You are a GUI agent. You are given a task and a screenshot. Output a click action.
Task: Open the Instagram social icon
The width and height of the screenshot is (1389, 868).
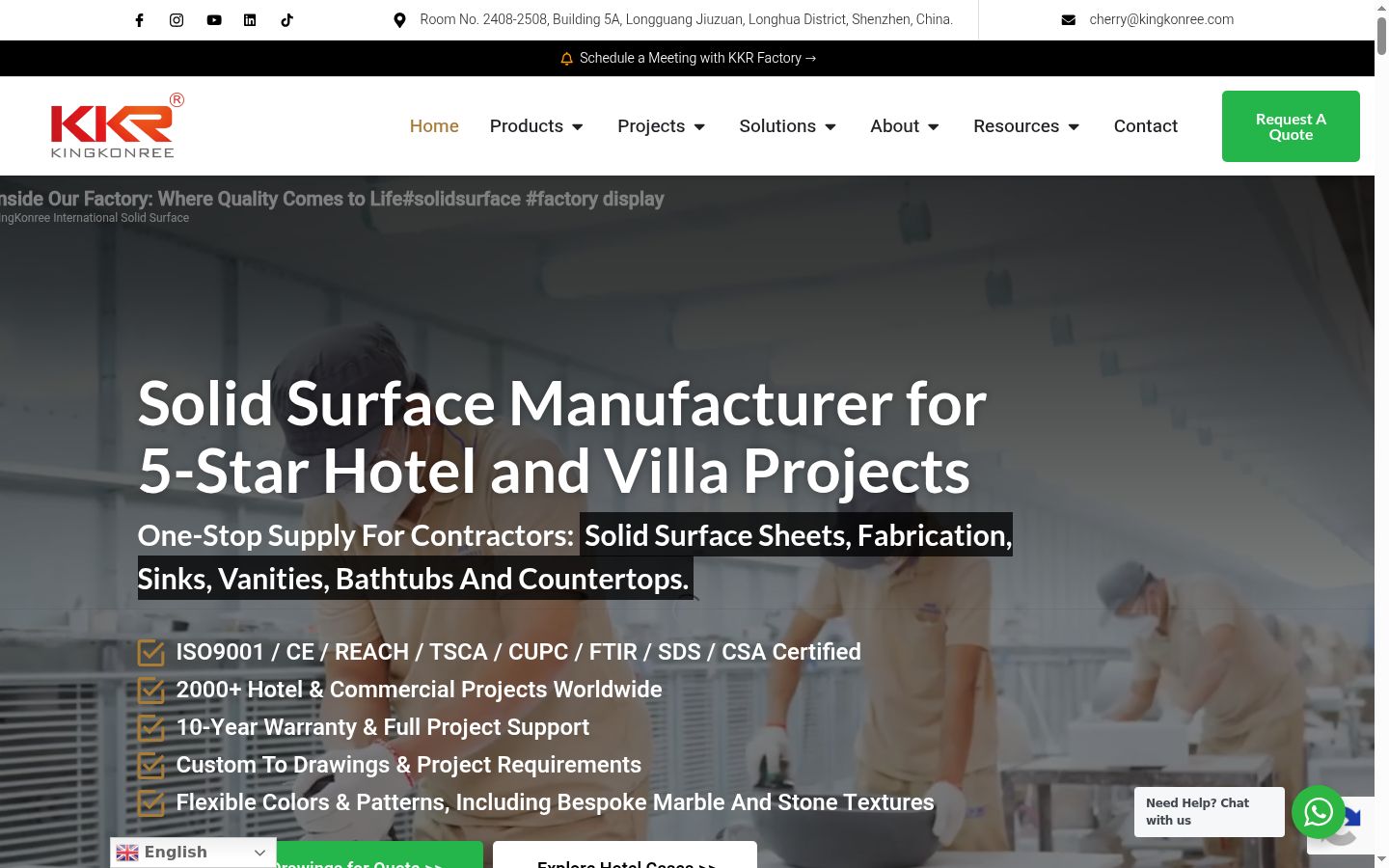pos(177,19)
